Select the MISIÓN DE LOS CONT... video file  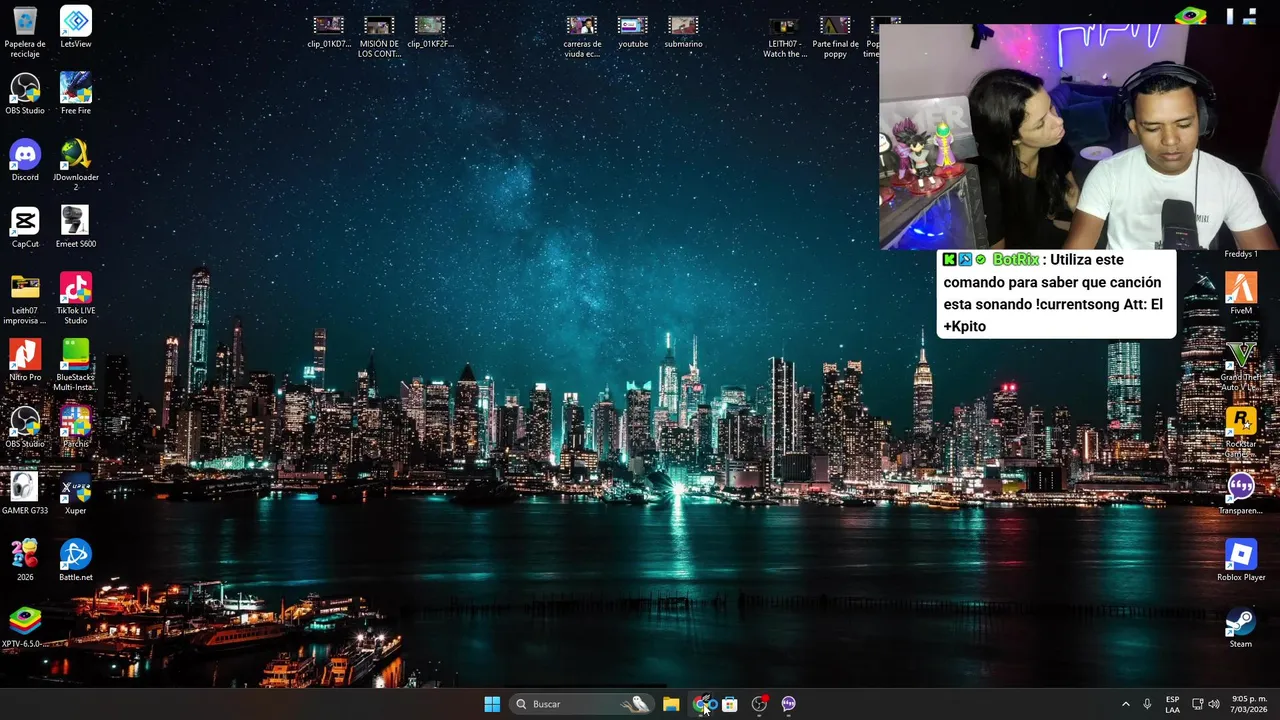pos(379,36)
